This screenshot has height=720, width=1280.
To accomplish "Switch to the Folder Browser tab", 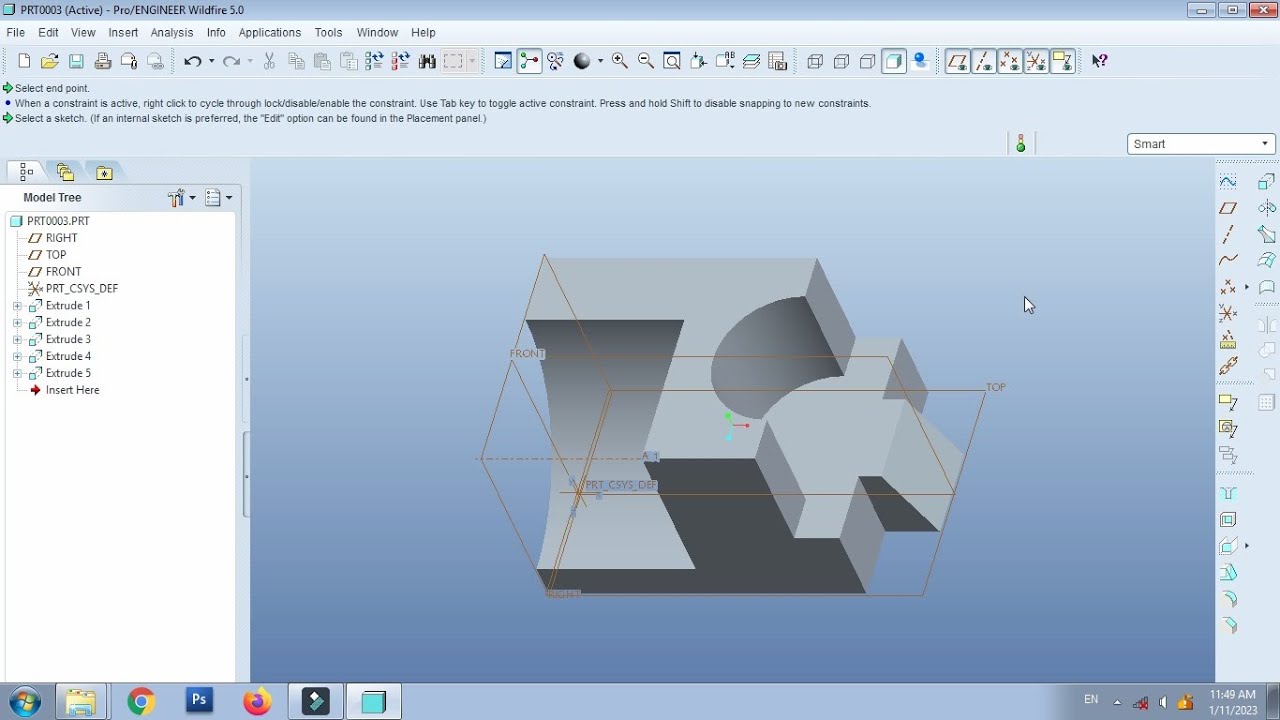I will click(x=66, y=172).
